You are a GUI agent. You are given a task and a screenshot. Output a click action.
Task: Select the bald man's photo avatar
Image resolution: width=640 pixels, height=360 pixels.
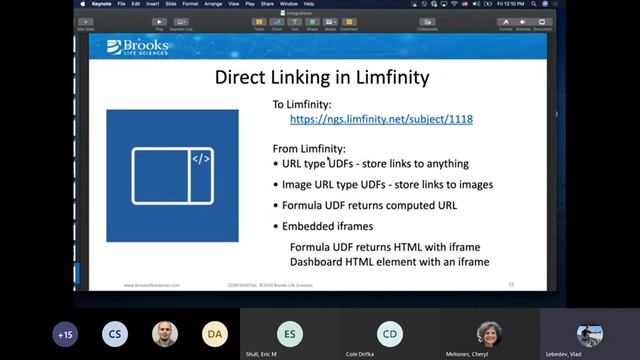coord(165,334)
